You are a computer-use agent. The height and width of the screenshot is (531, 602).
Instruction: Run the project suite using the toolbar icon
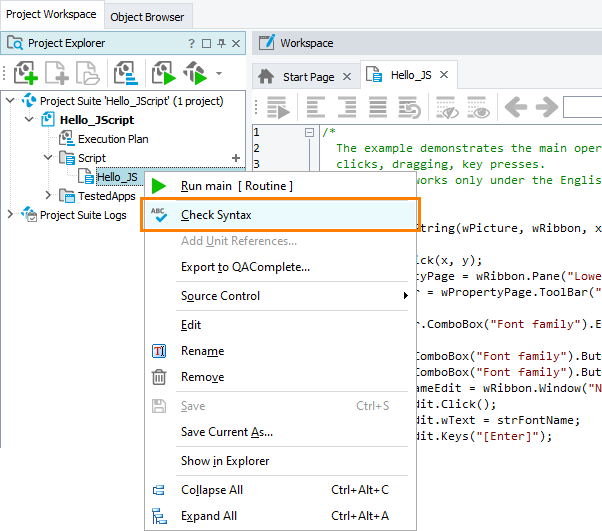tap(196, 74)
